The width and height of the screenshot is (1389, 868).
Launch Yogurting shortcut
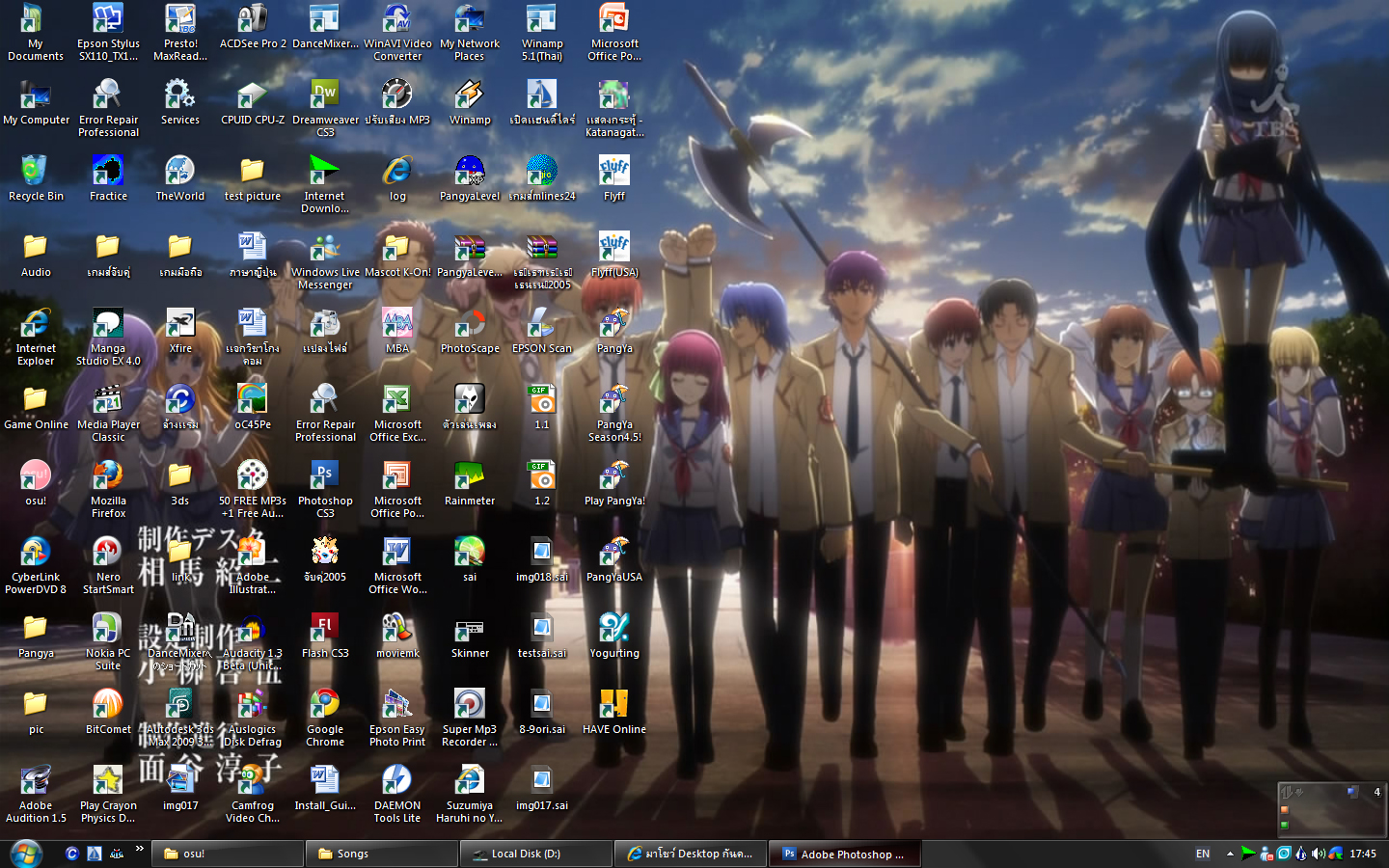tap(614, 636)
